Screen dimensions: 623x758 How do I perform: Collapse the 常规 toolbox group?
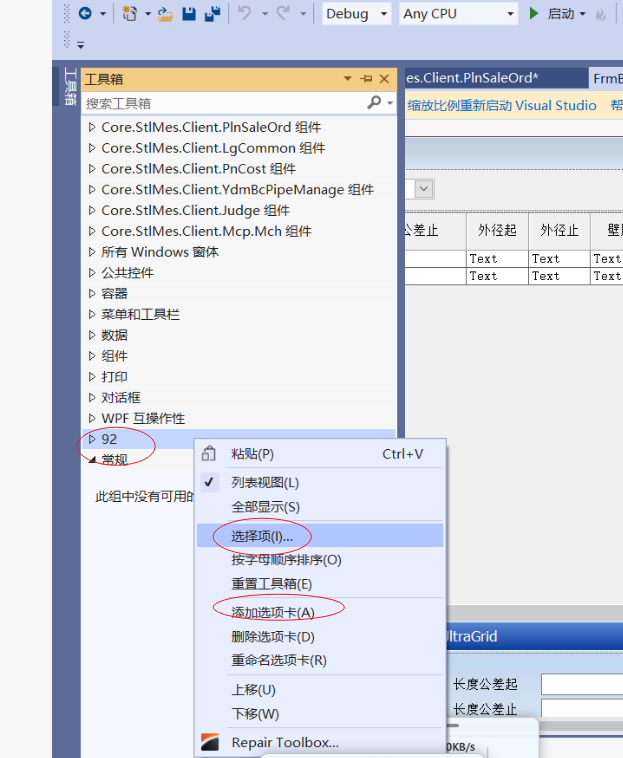click(x=92, y=460)
